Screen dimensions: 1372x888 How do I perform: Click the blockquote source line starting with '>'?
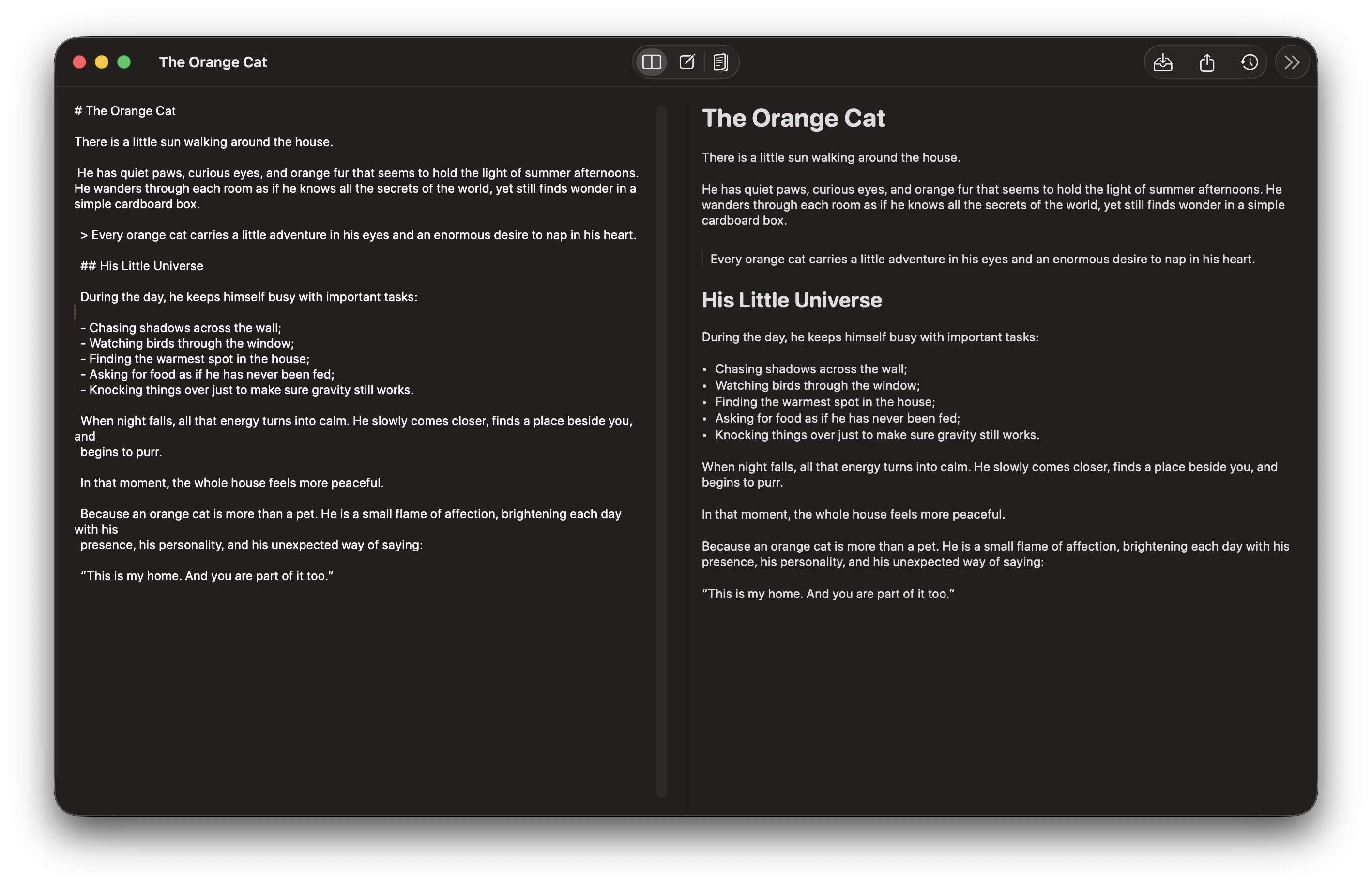point(359,235)
